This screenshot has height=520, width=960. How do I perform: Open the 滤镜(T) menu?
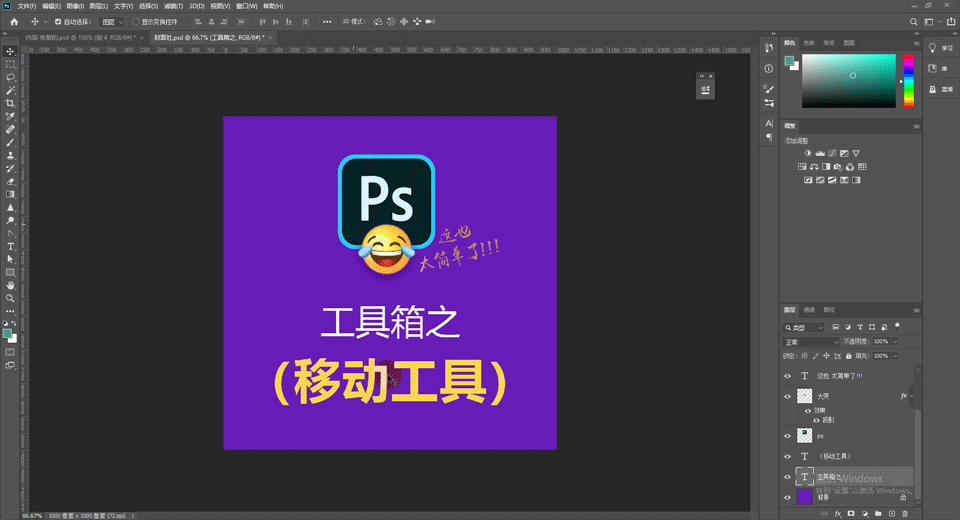point(170,6)
